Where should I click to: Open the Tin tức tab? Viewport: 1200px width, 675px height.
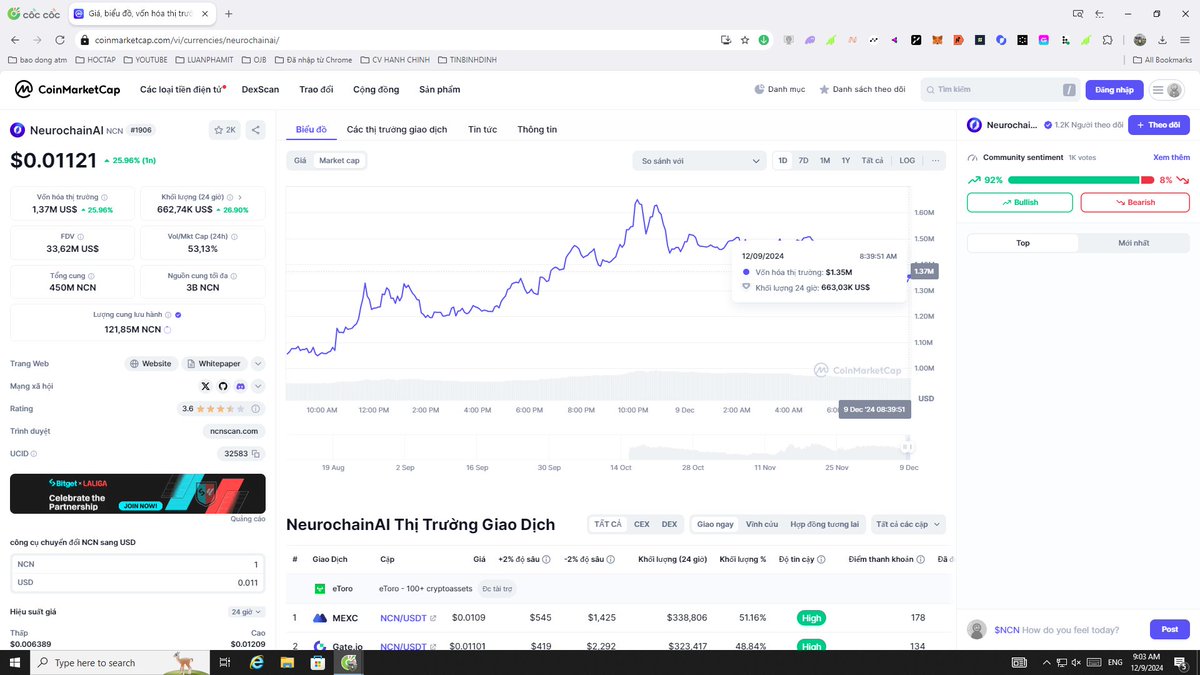pos(483,130)
